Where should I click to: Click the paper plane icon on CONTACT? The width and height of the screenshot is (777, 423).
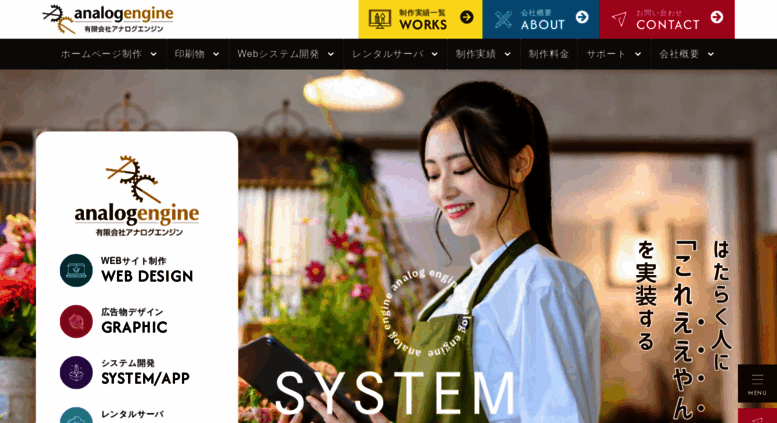[619, 19]
